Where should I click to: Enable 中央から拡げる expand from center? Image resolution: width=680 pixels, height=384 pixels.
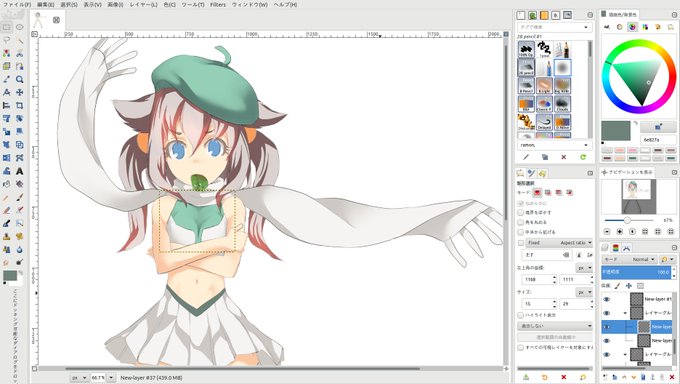(x=520, y=232)
